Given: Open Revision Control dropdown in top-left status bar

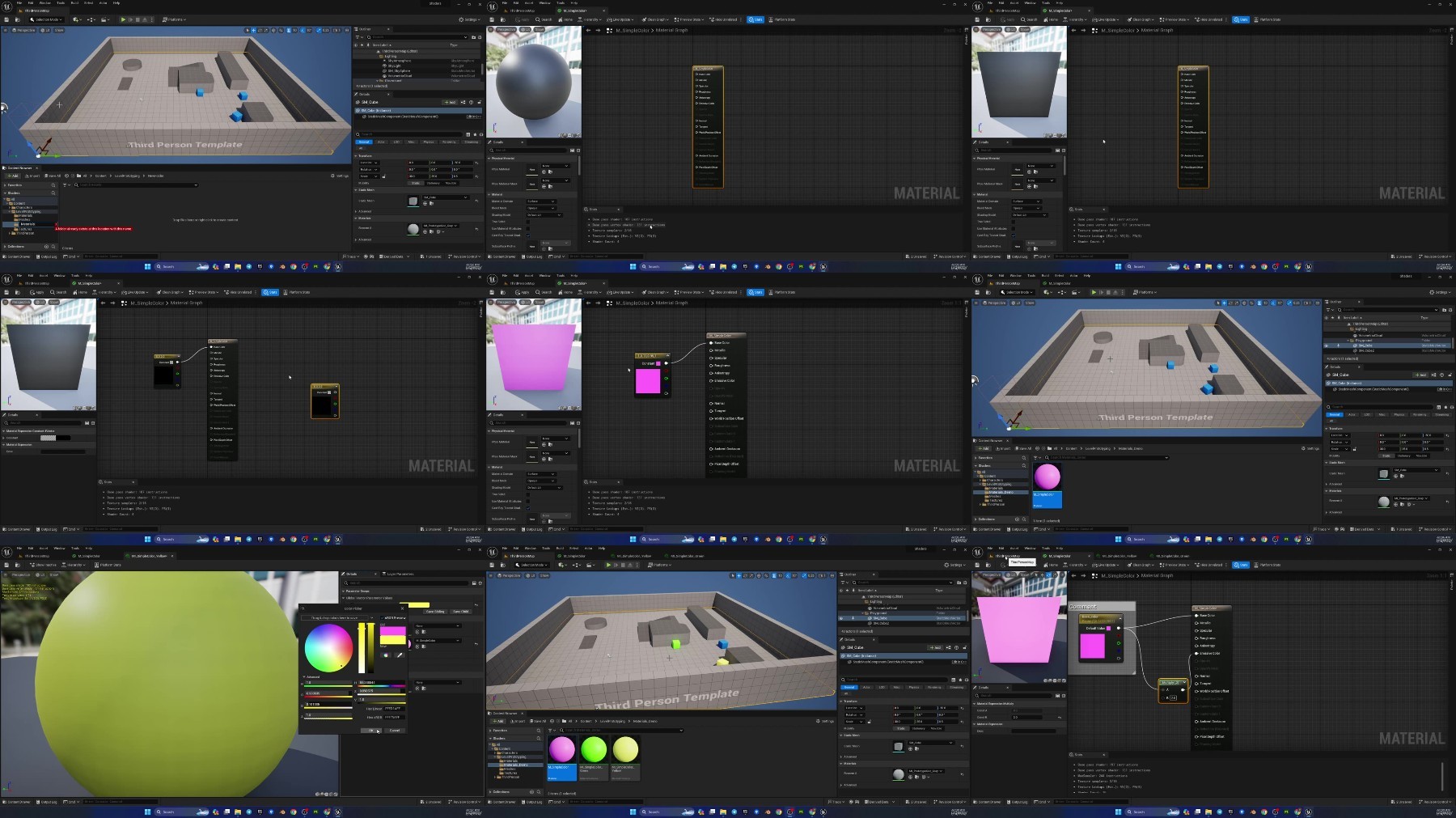Looking at the screenshot, I should 464,256.
